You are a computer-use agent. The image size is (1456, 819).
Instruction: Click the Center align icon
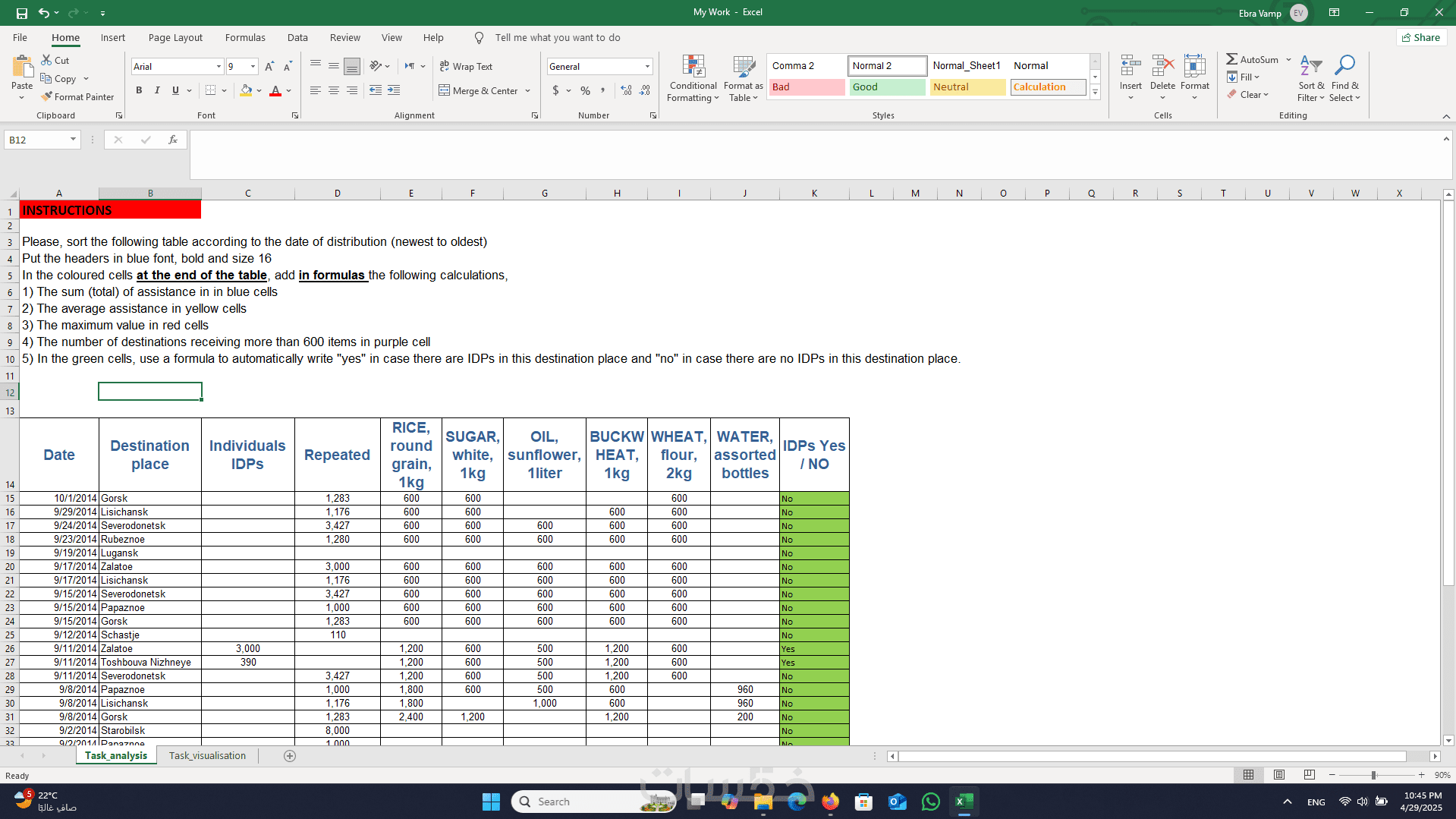coord(334,90)
